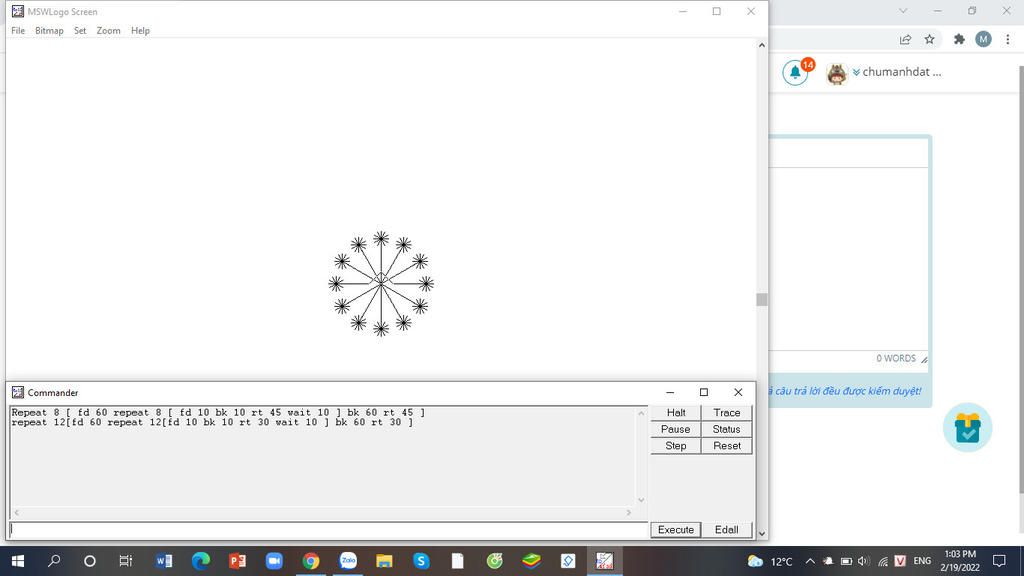Open the Windows Start menu
The height and width of the screenshot is (576, 1024).
click(18, 561)
